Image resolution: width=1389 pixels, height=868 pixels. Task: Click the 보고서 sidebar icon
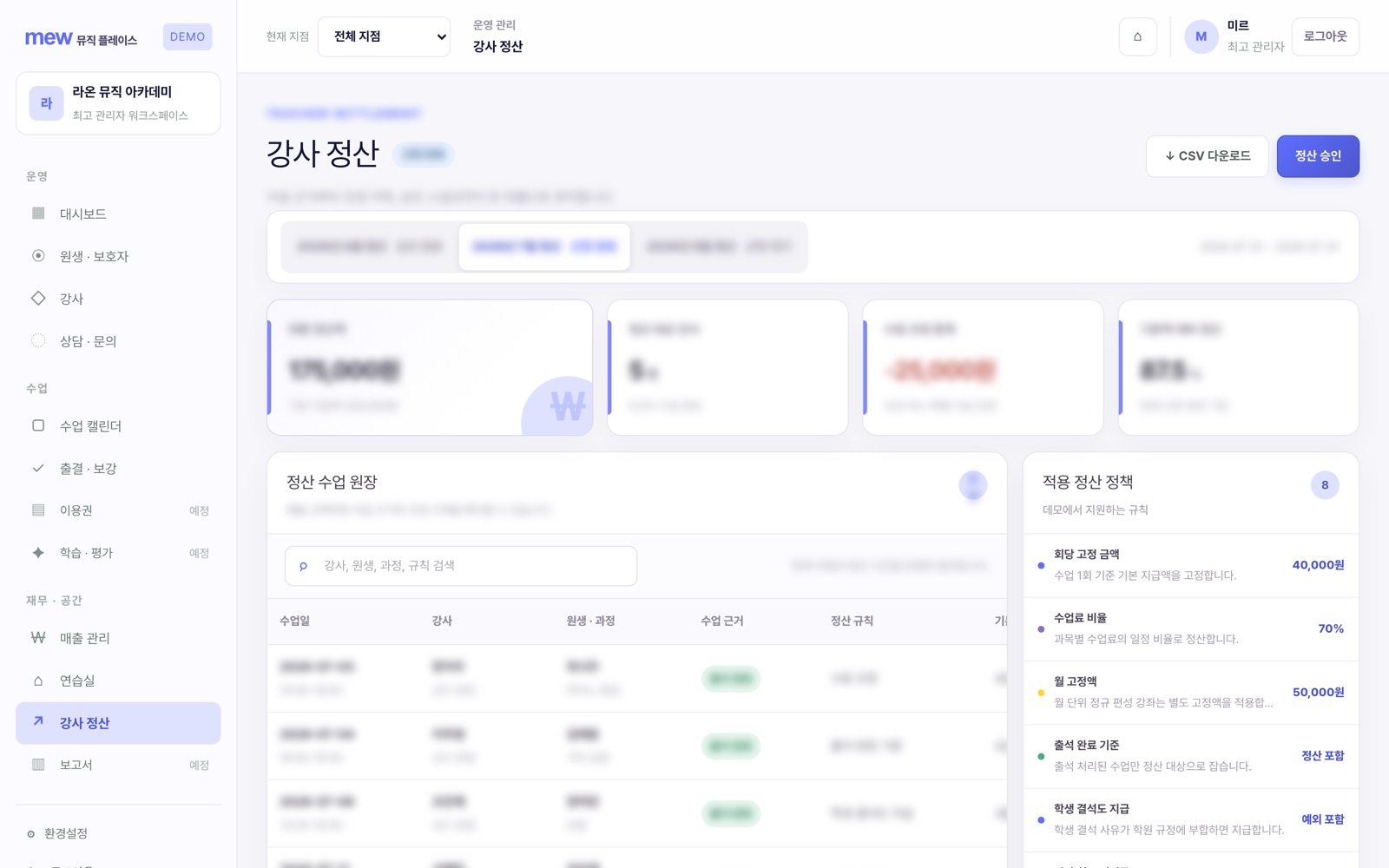(38, 765)
